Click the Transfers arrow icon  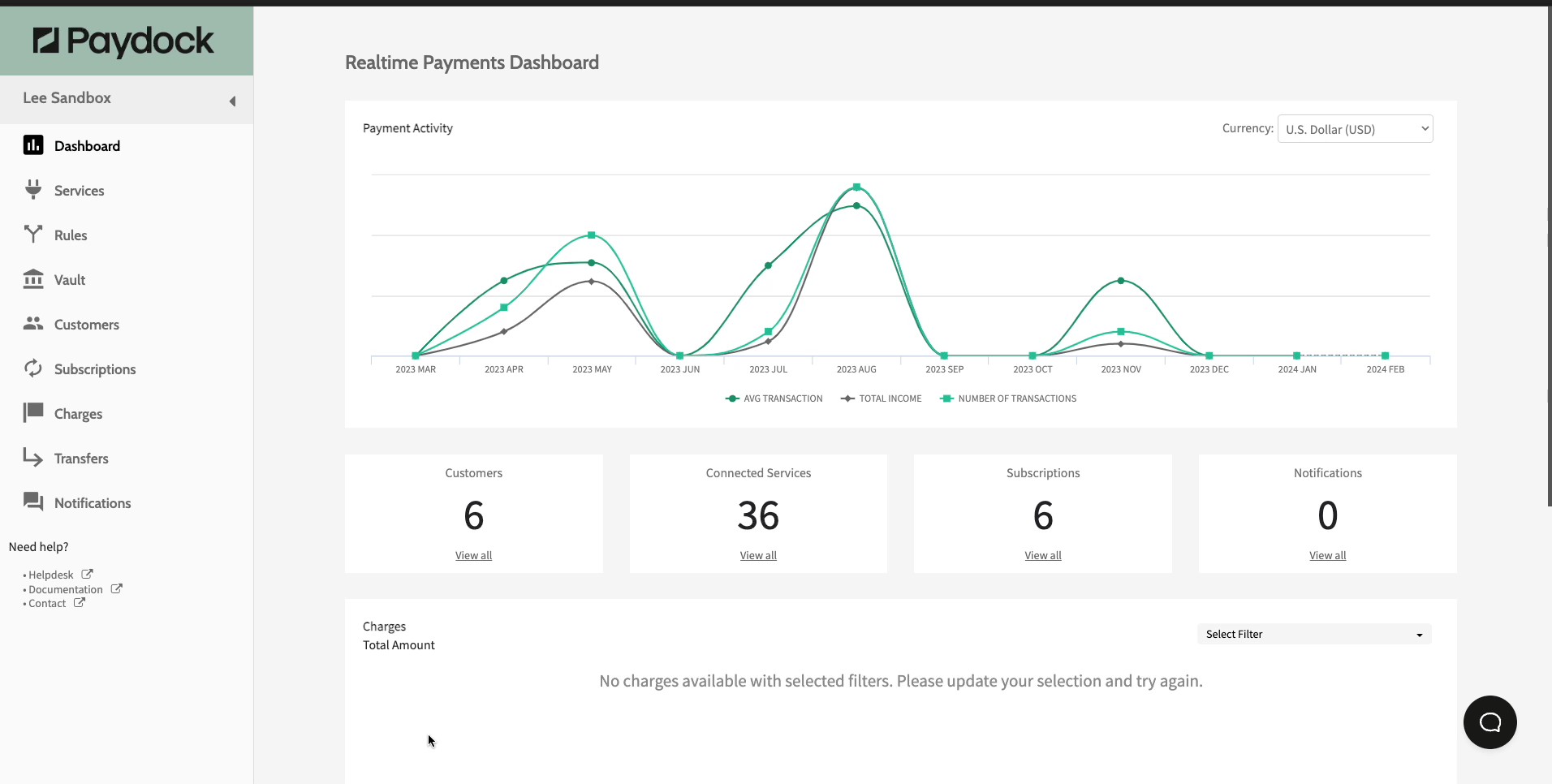33,458
